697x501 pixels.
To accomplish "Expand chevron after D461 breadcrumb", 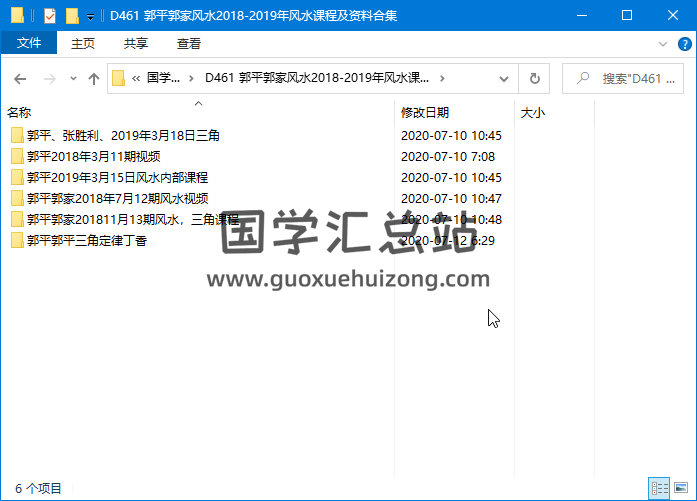I will 442,79.
